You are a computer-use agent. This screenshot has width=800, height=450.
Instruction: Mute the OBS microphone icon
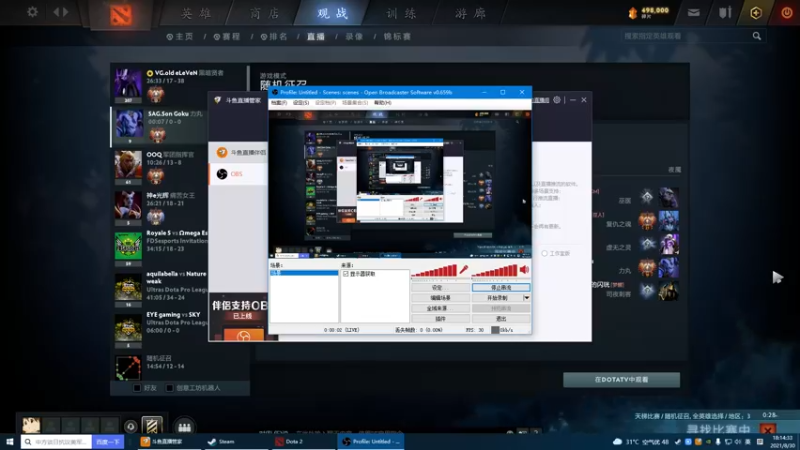coord(464,270)
